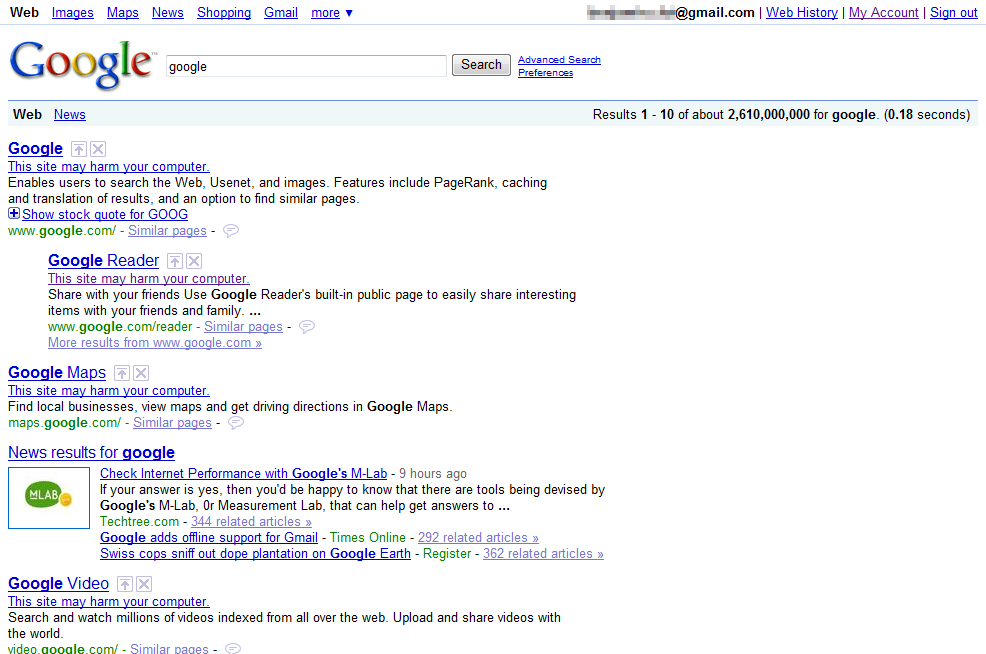Viewport: 986px width, 654px height.
Task: Click comment bubble for www.google.com result
Action: point(231,231)
